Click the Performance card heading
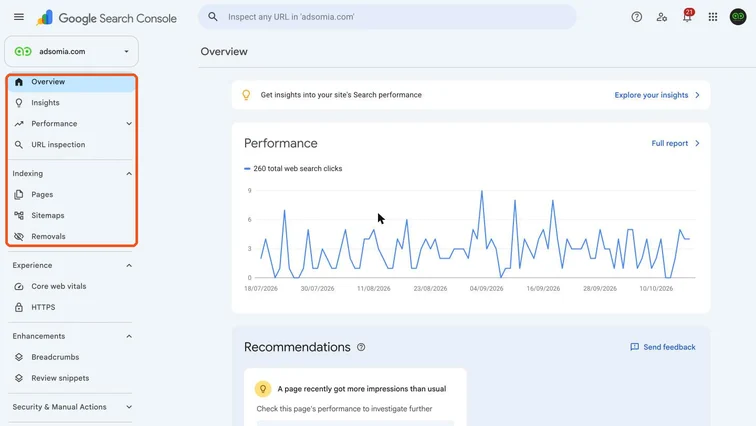756x426 pixels. pyautogui.click(x=281, y=143)
